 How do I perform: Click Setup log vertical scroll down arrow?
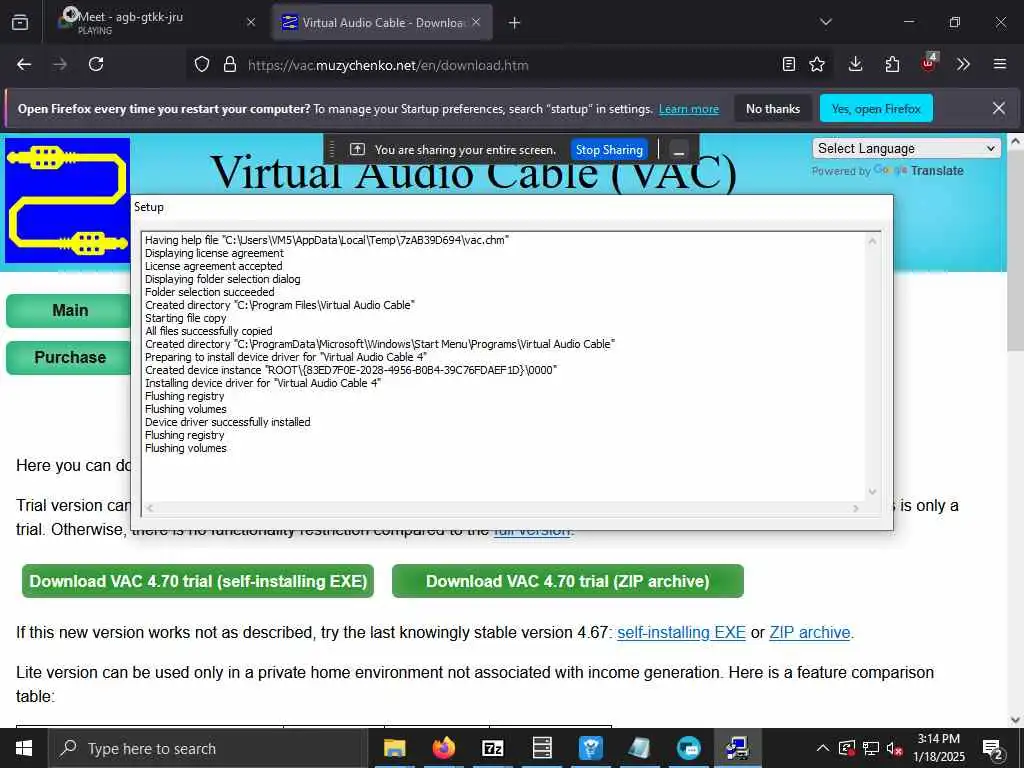872,492
